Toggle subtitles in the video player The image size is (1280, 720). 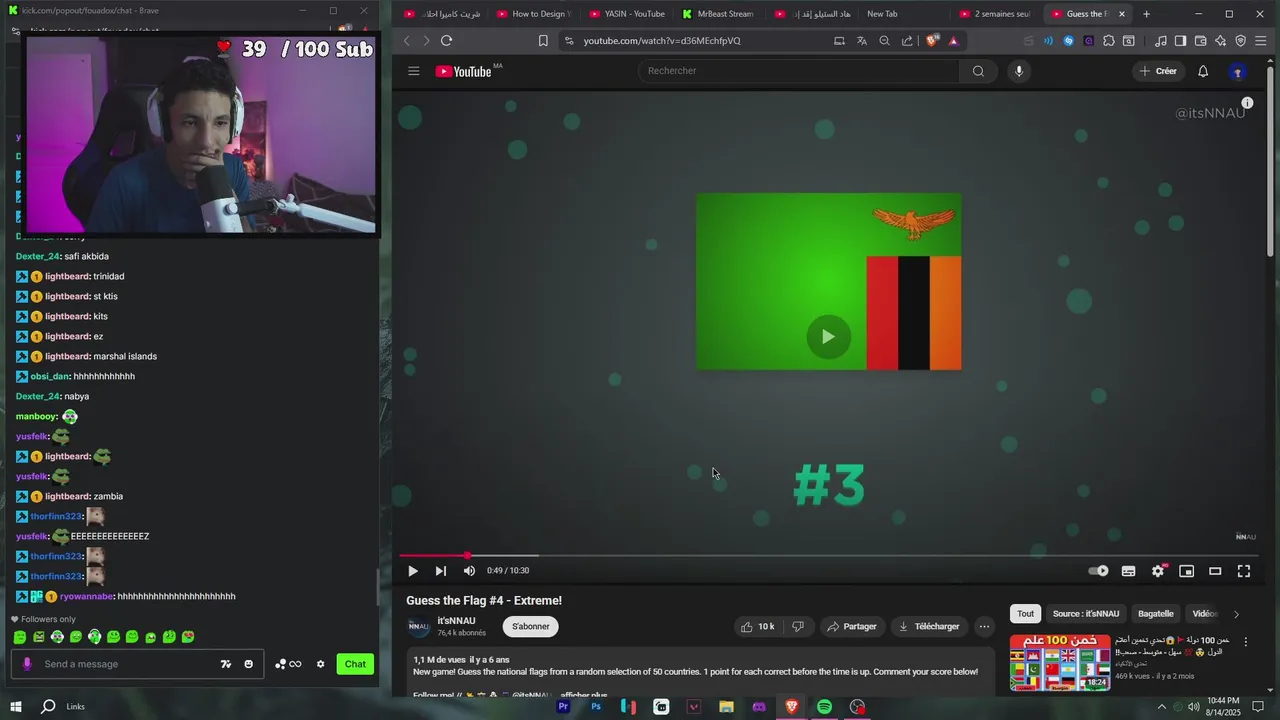[1128, 571]
